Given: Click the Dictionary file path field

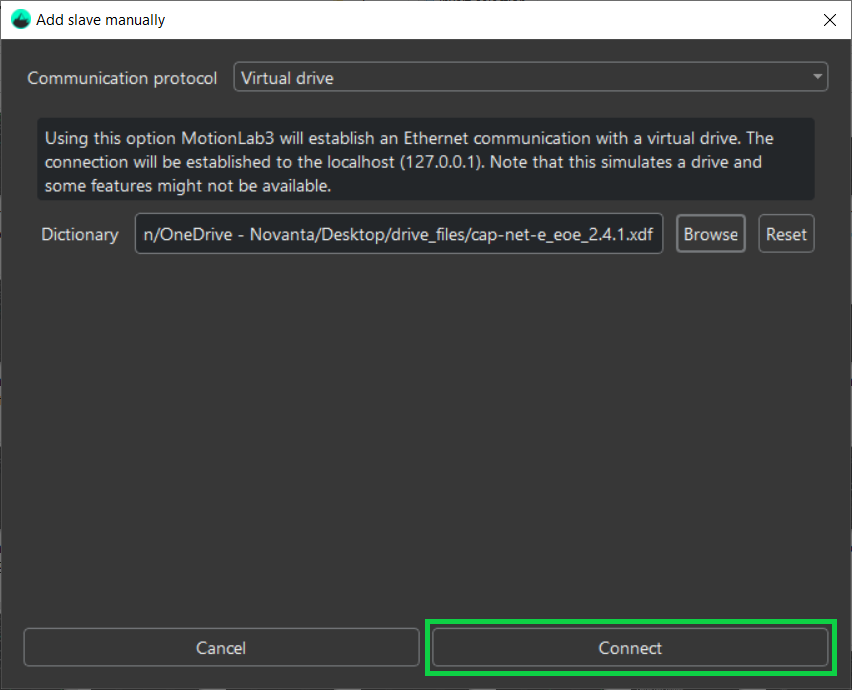Looking at the screenshot, I should [398, 235].
